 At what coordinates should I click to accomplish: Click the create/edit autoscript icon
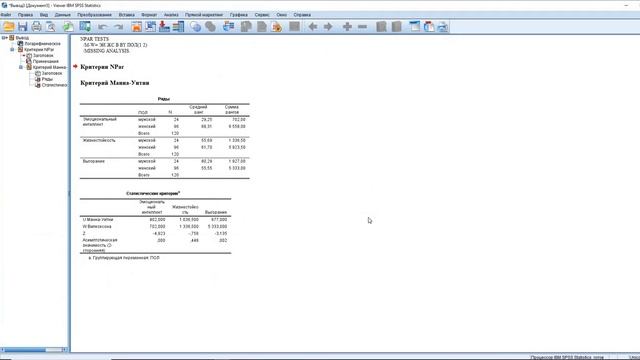point(262,27)
